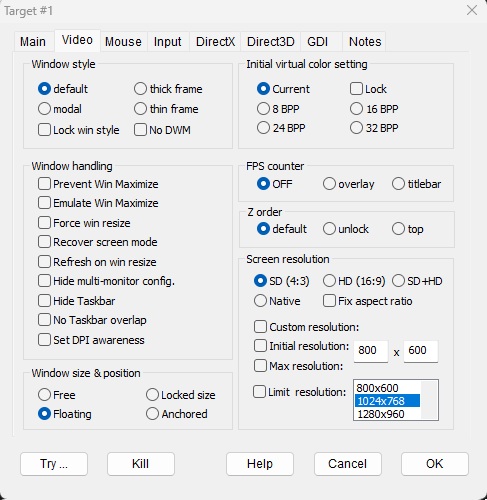Image resolution: width=487 pixels, height=500 pixels.
Task: Switch to the Direct3D tab
Action: point(270,42)
